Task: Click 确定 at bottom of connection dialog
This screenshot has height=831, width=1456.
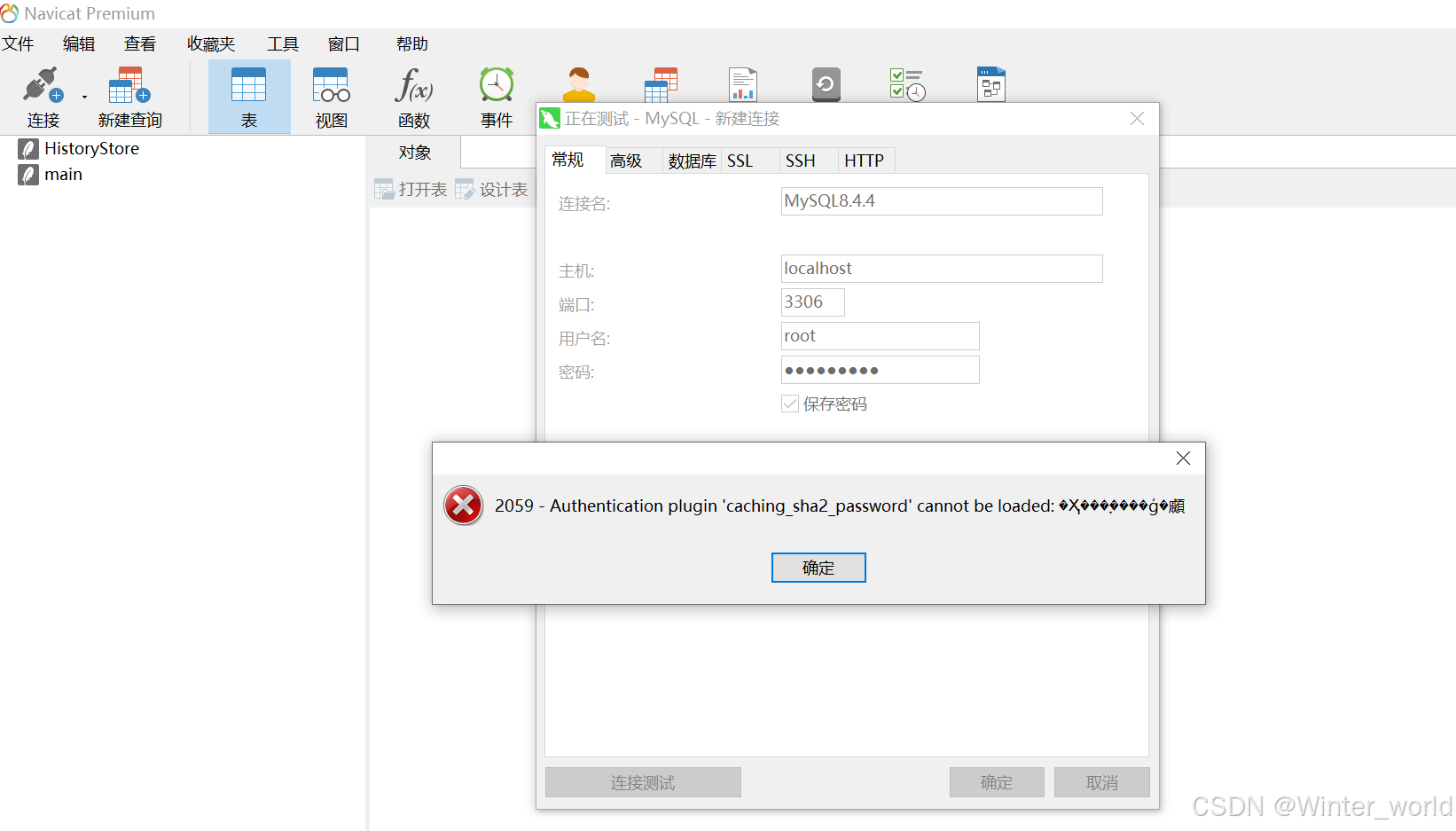Action: coord(997,782)
